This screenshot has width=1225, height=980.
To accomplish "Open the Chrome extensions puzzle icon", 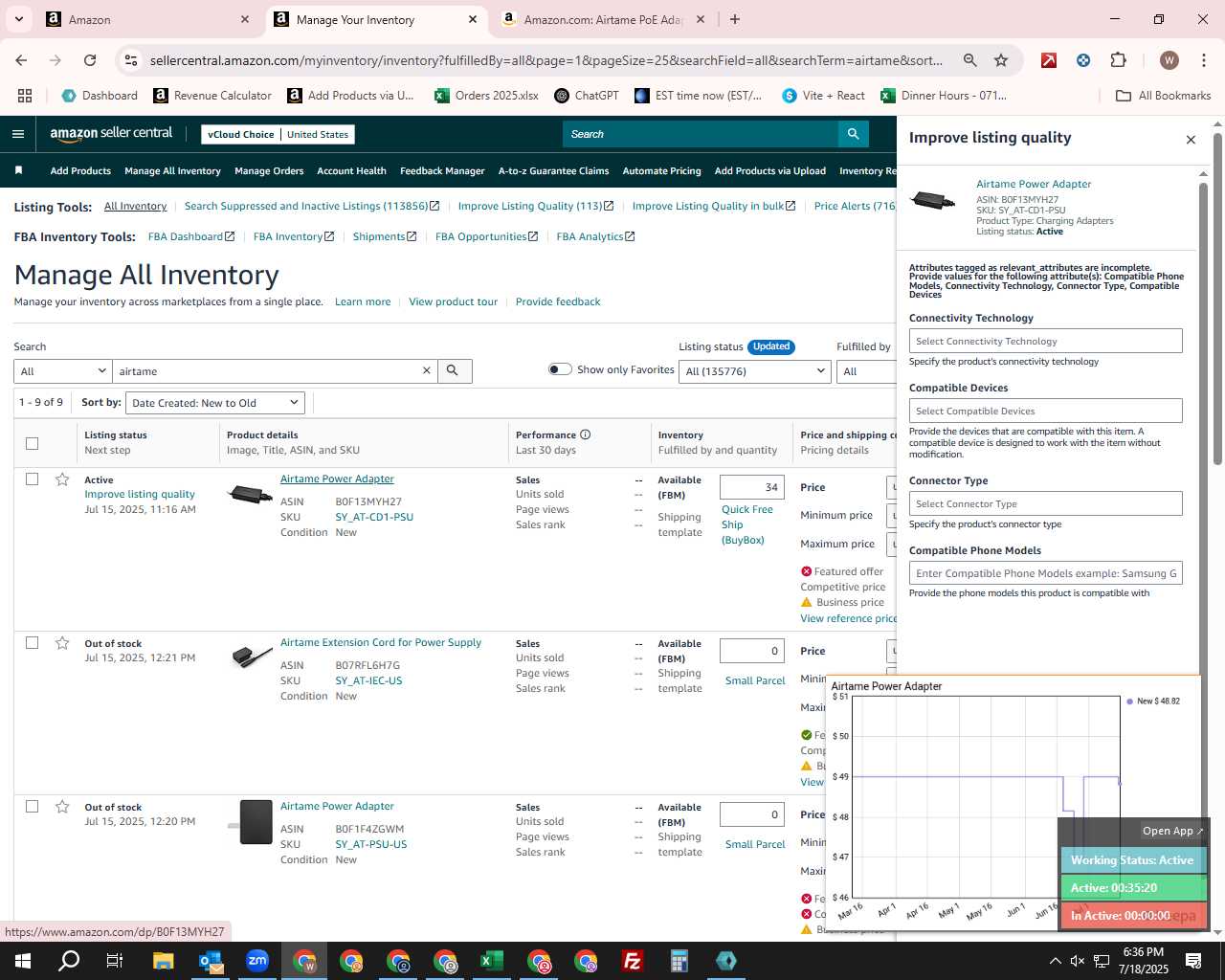I will coord(1118,60).
